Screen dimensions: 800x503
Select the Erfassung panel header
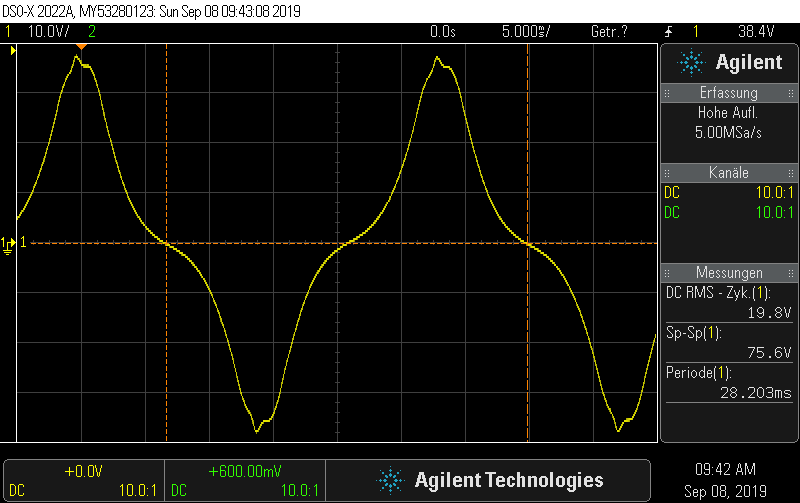[729, 93]
